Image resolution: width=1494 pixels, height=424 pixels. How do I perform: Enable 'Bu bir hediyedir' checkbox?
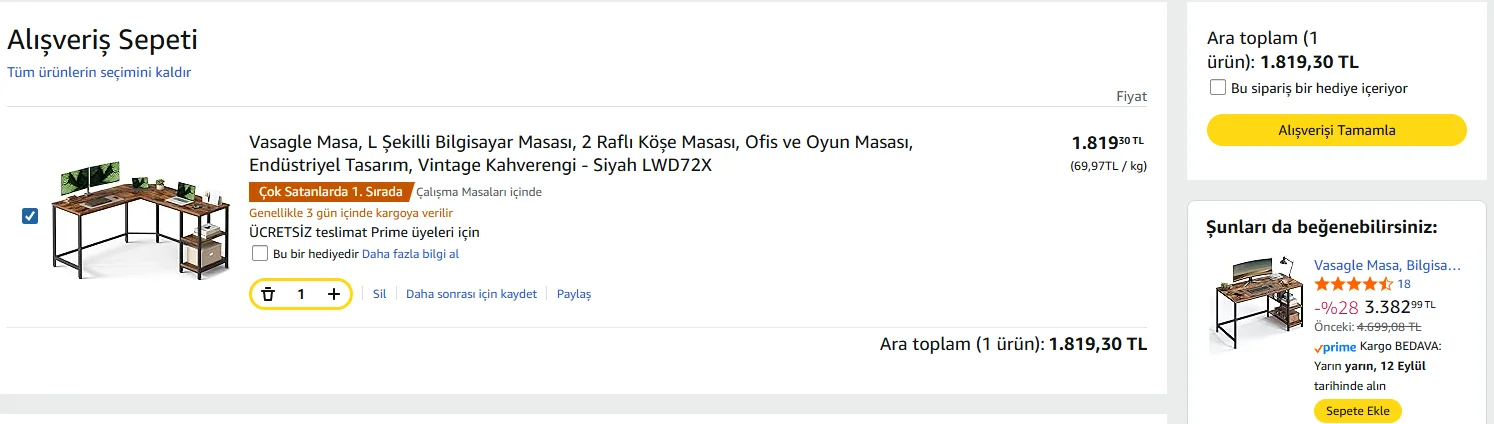(260, 254)
